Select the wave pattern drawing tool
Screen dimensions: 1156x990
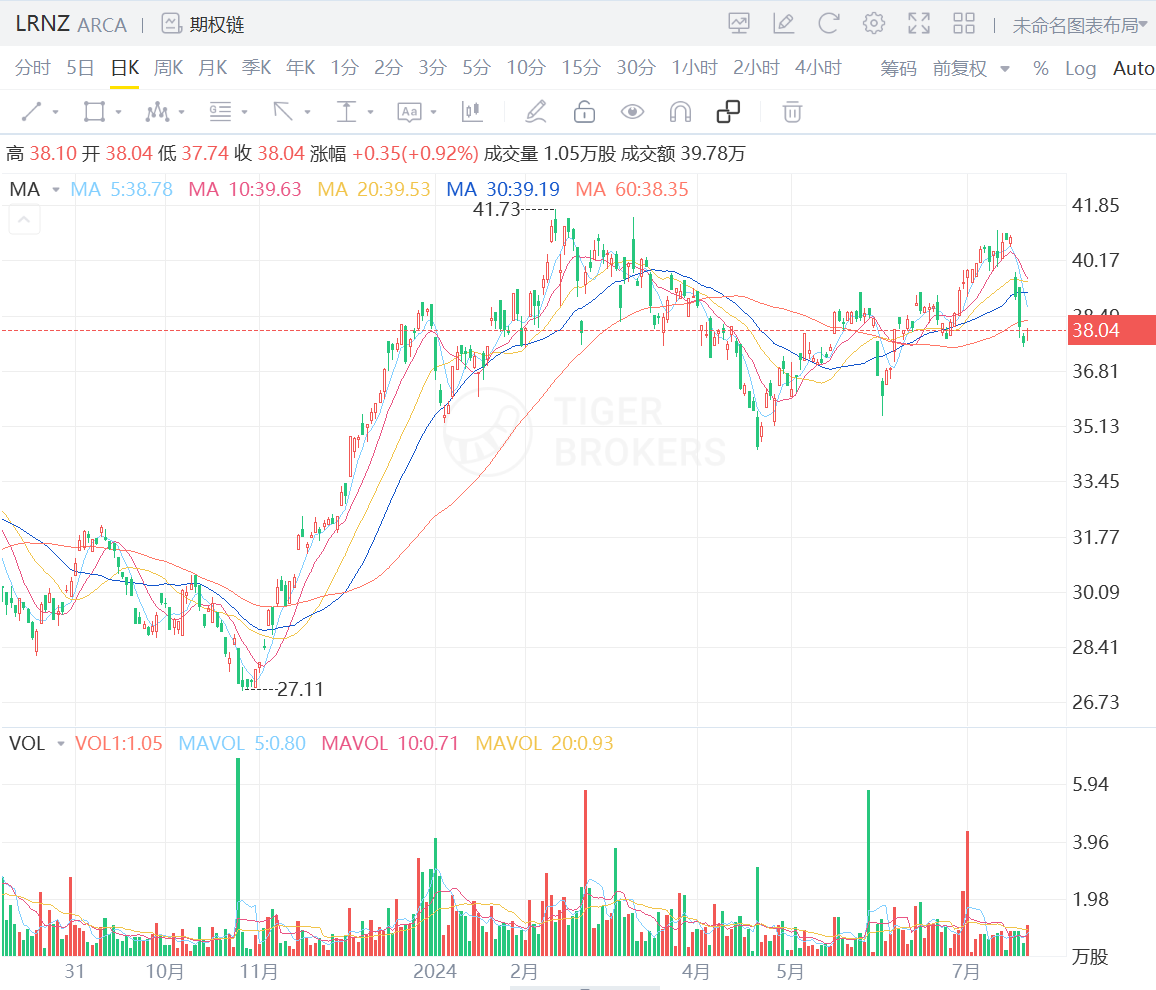[157, 112]
